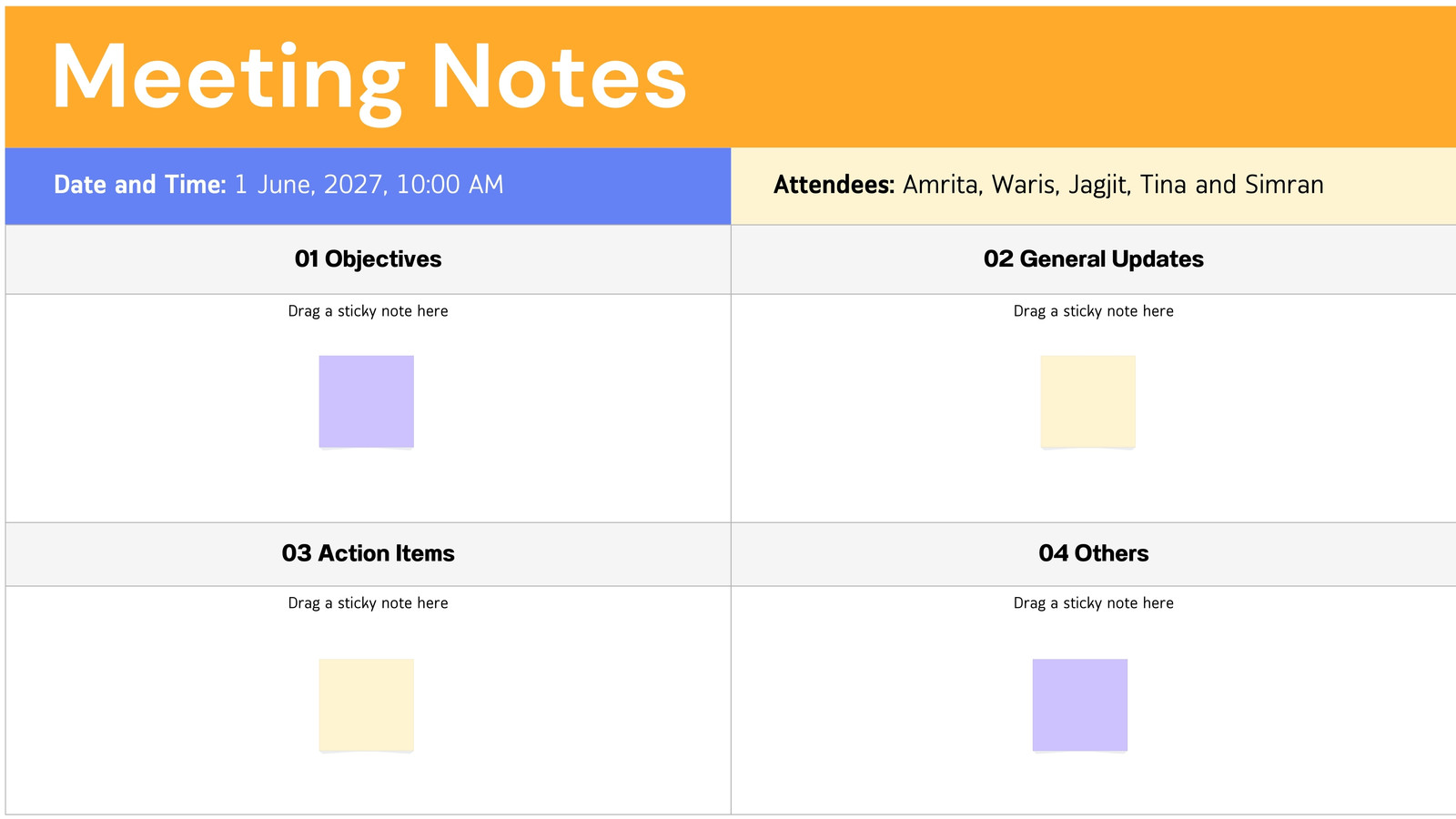The width and height of the screenshot is (1456, 819).
Task: Click 'Drag a sticky note here' under Objectives
Action: [368, 311]
